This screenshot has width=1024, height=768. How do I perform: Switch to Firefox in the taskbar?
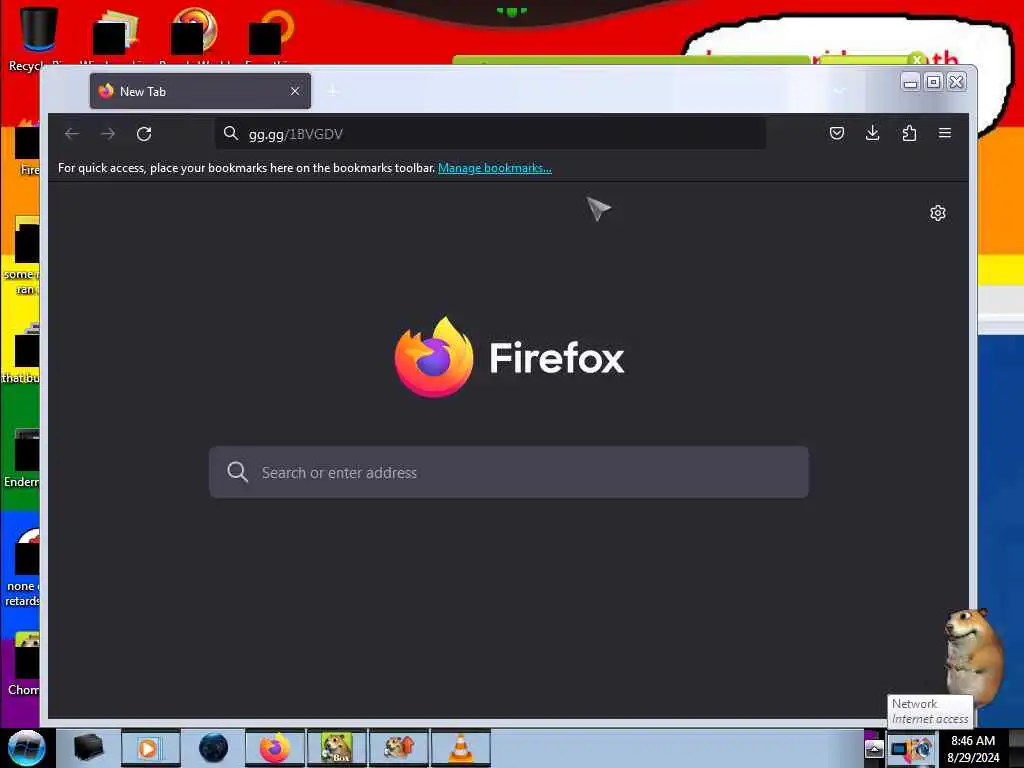(x=274, y=748)
